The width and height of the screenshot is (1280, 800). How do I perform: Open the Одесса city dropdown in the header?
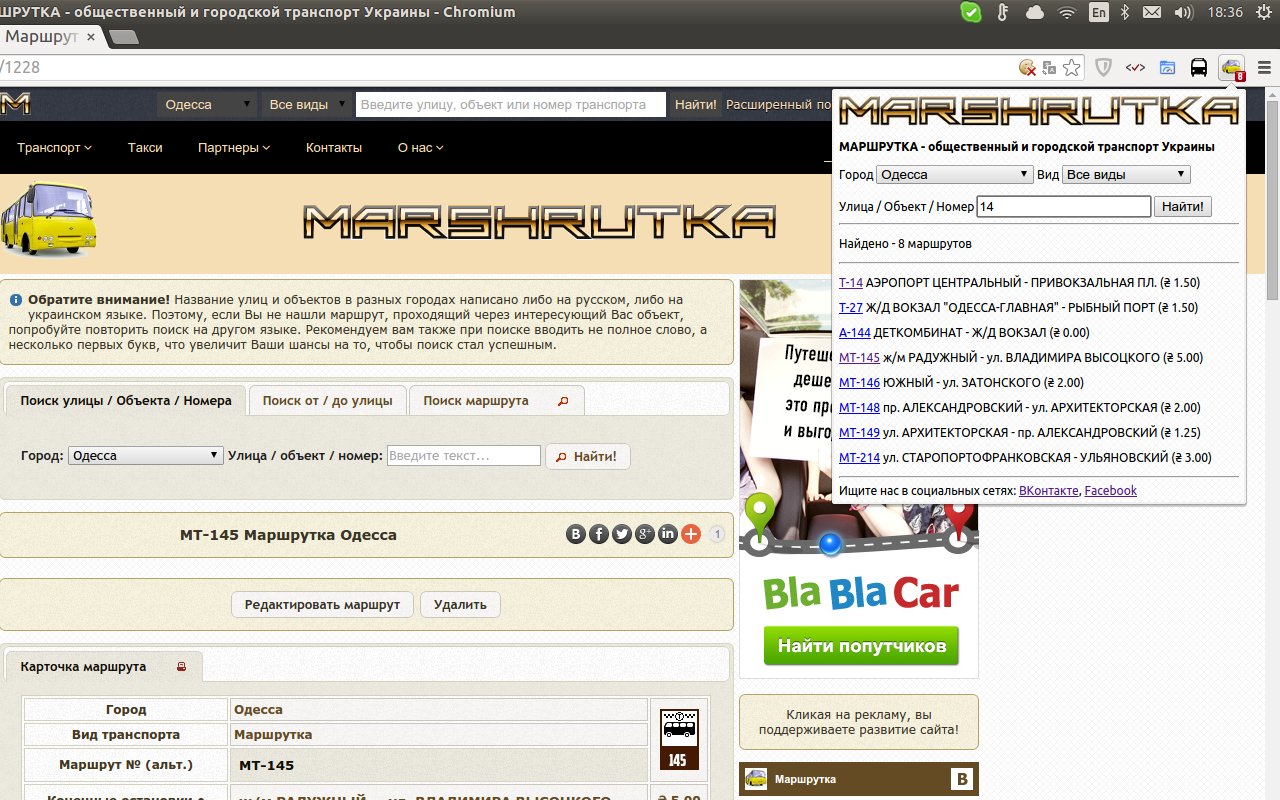[207, 104]
